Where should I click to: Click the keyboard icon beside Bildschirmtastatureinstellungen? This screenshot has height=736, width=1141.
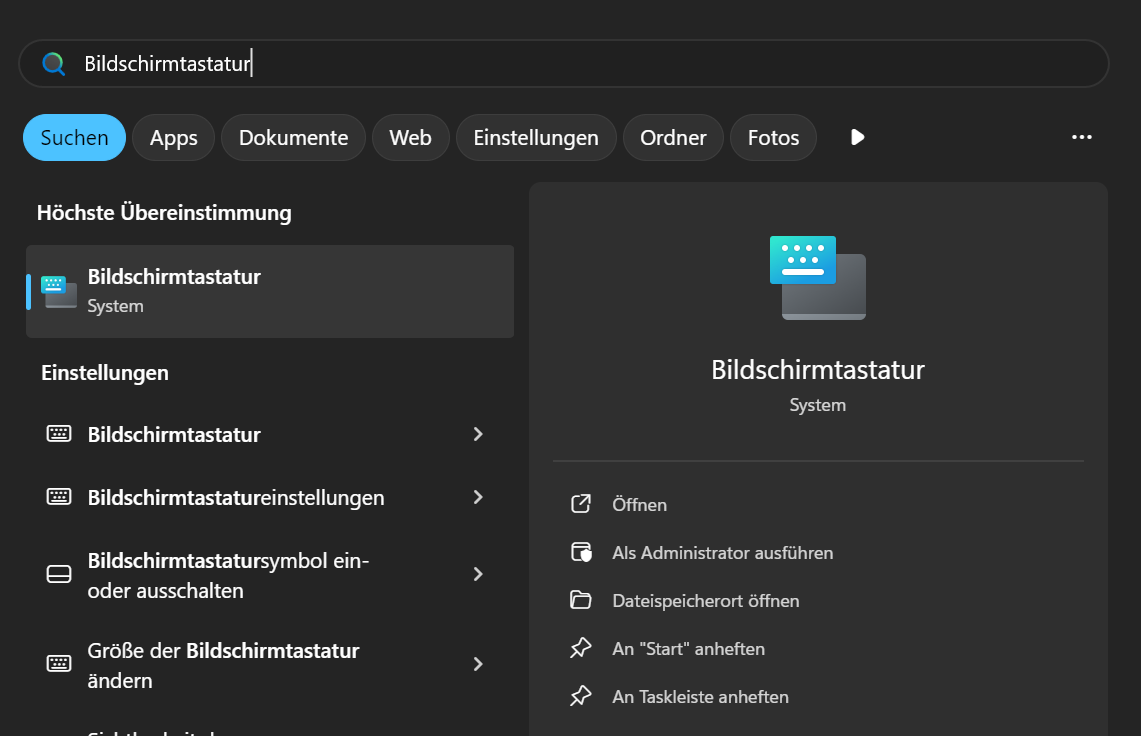(59, 497)
